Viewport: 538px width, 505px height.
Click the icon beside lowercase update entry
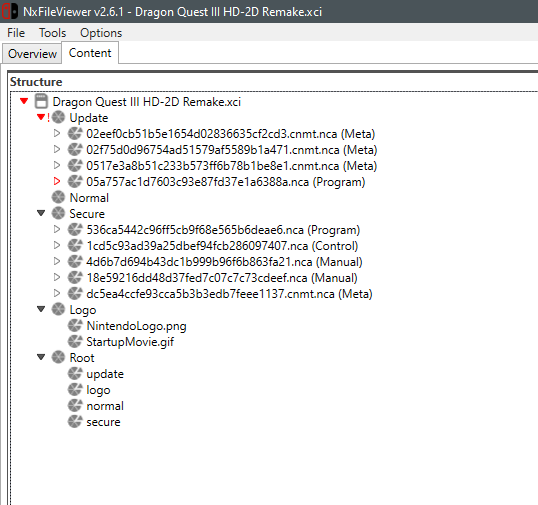[x=75, y=374]
